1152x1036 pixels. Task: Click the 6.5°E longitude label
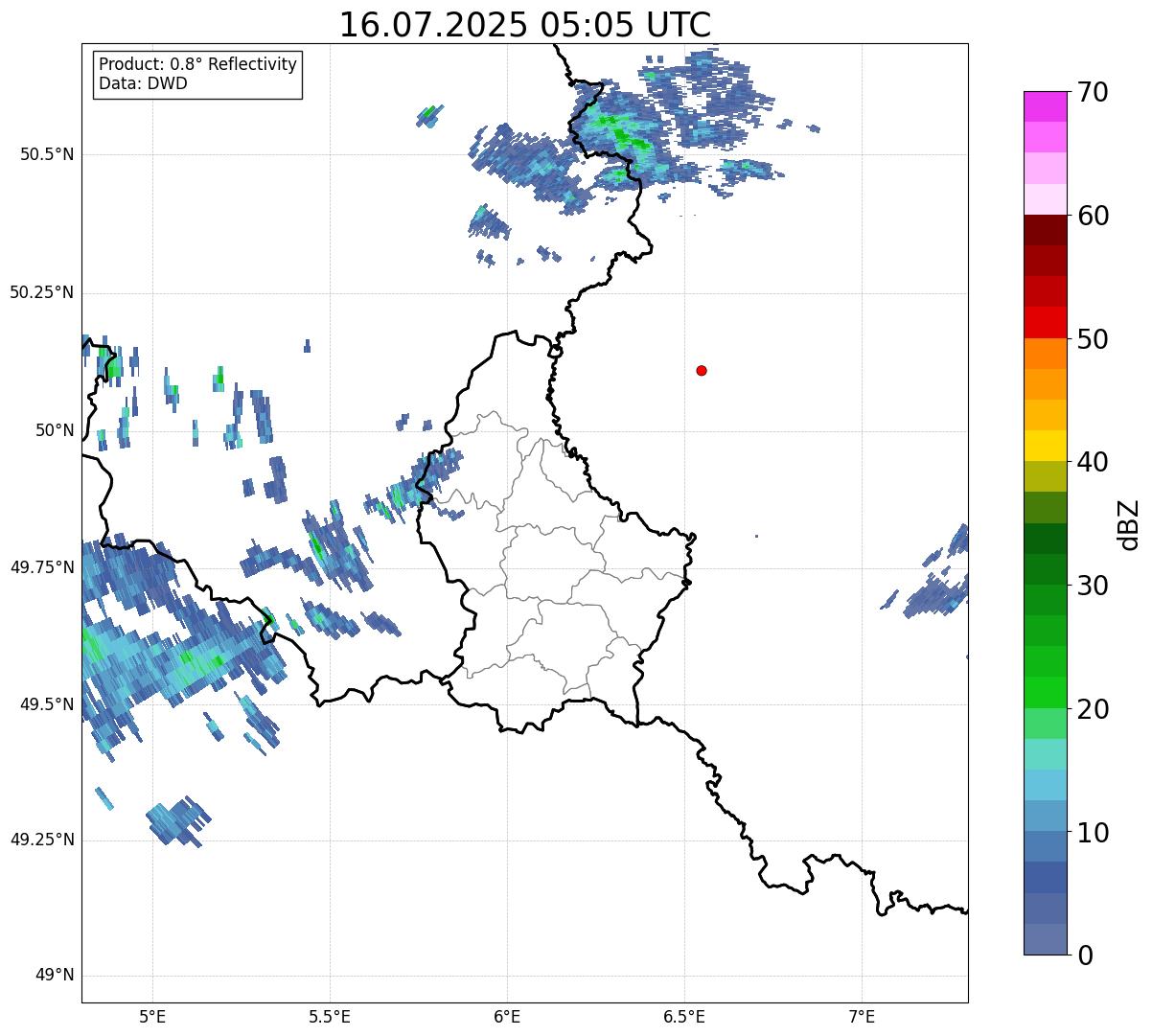coord(684,1017)
